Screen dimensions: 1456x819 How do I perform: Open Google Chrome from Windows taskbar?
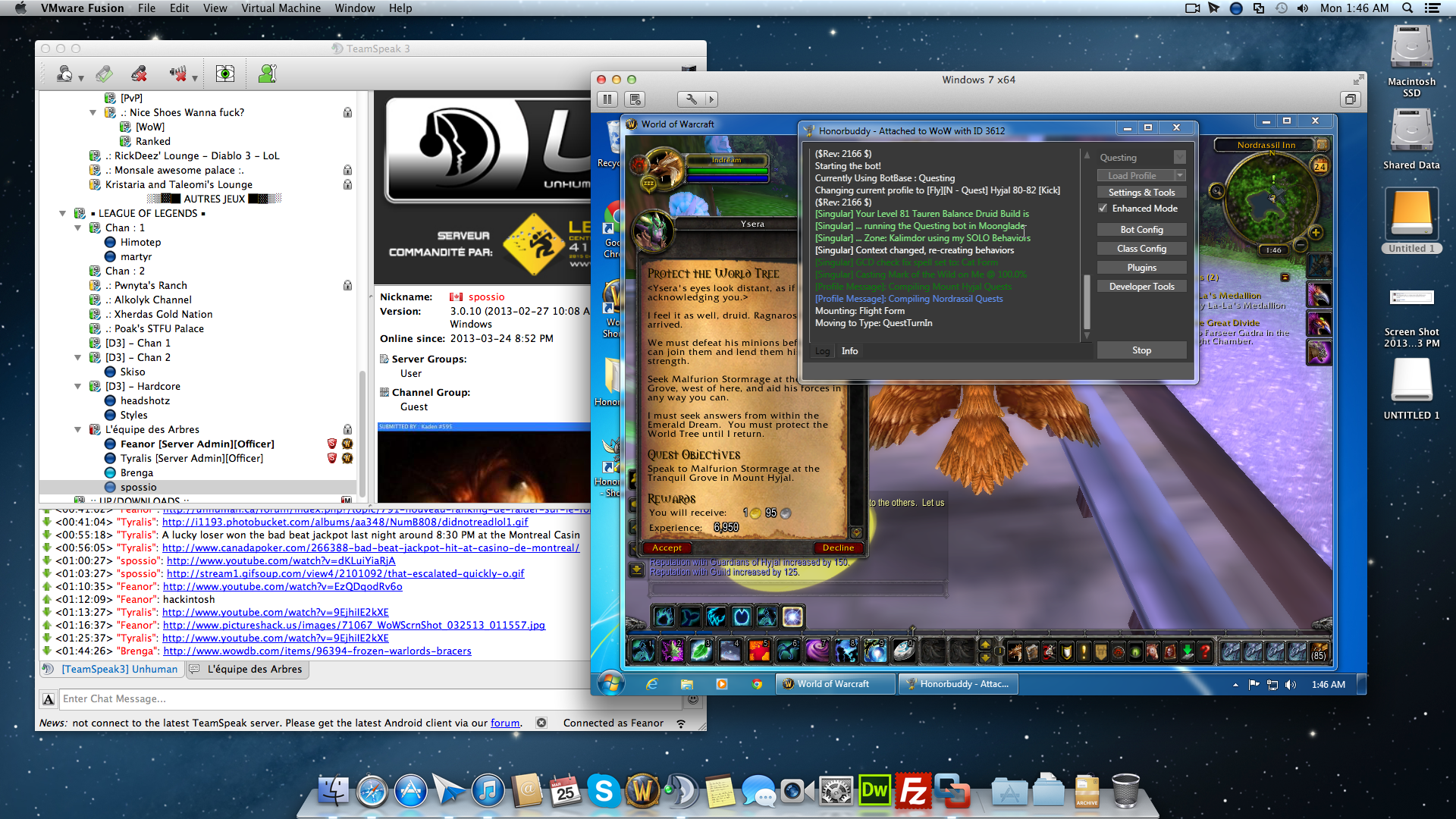pos(756,684)
